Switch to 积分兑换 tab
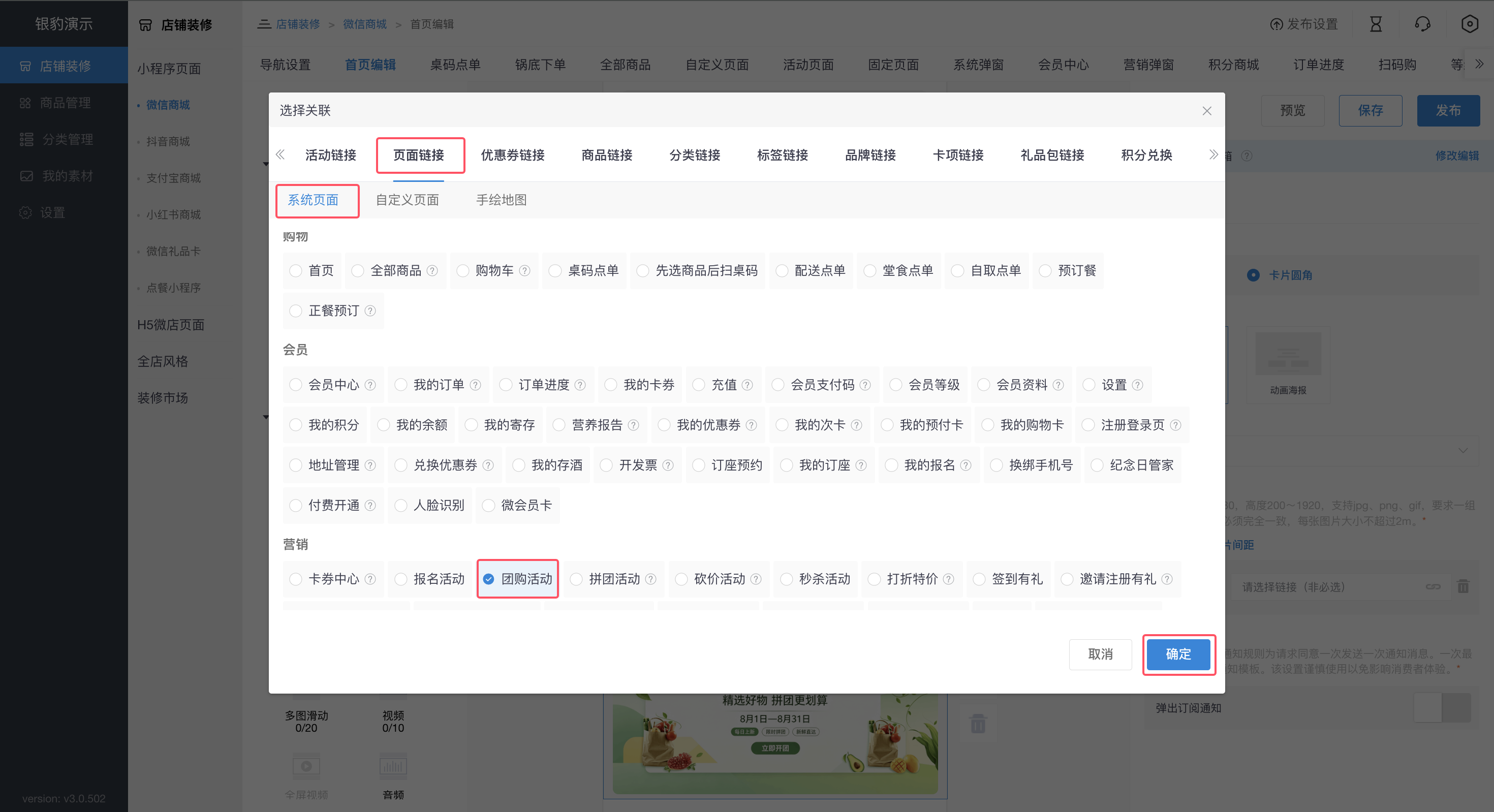This screenshot has width=1494, height=812. 1146,155
